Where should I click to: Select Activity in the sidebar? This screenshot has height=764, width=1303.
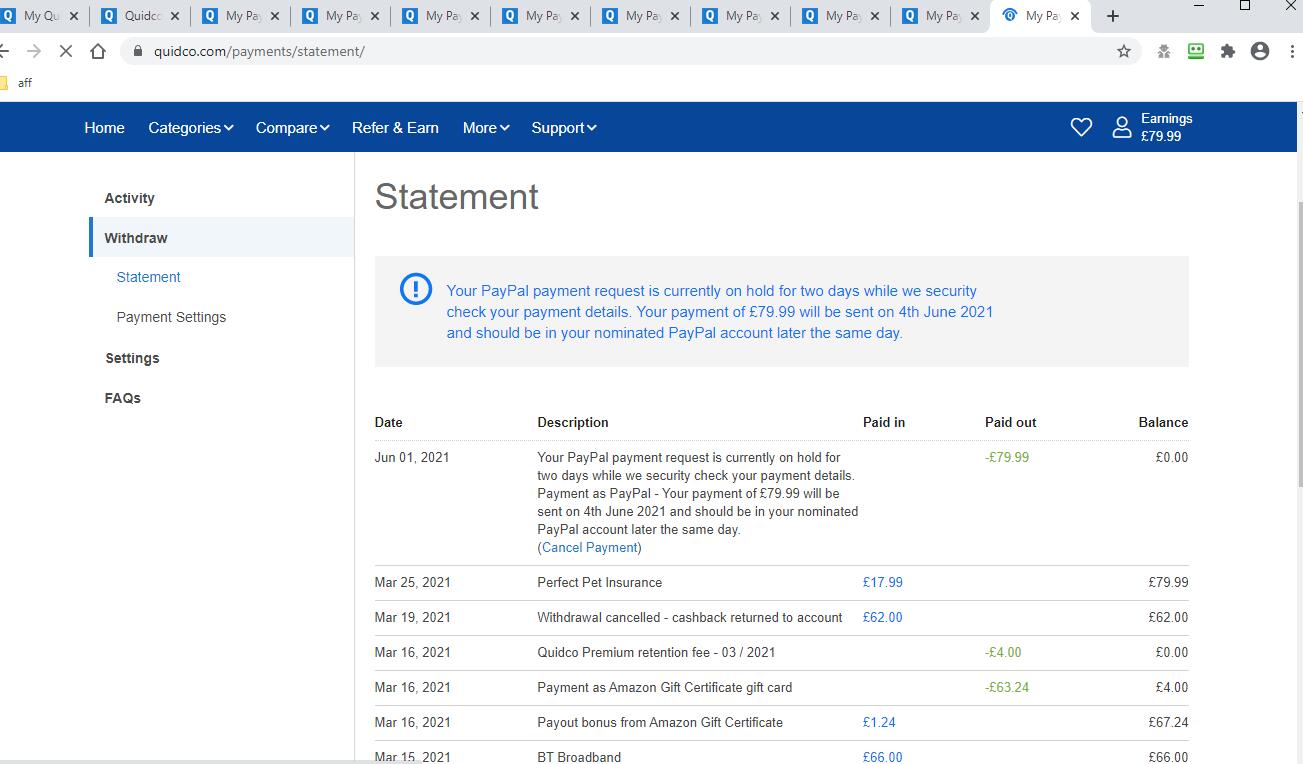pyautogui.click(x=130, y=198)
